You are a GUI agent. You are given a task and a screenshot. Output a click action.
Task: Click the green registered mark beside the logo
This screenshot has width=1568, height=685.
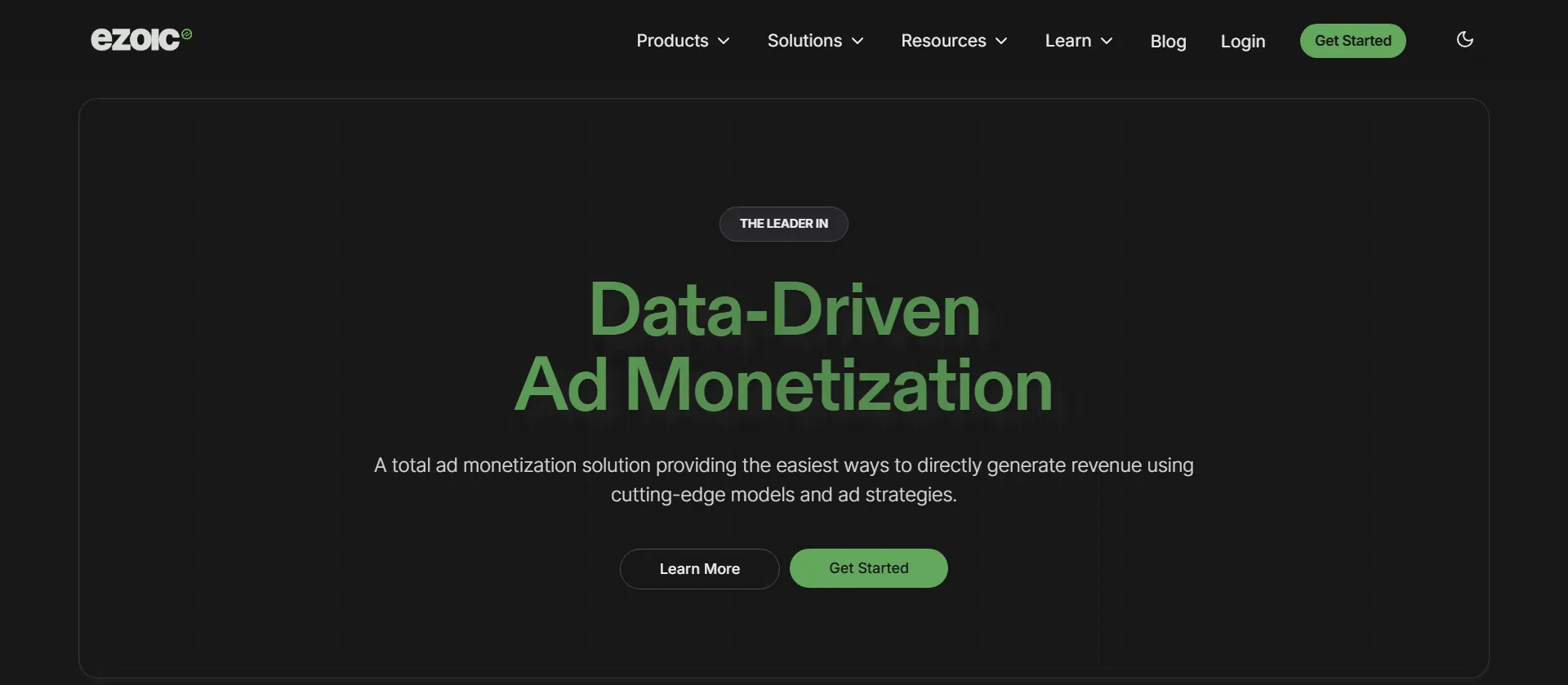click(x=187, y=34)
